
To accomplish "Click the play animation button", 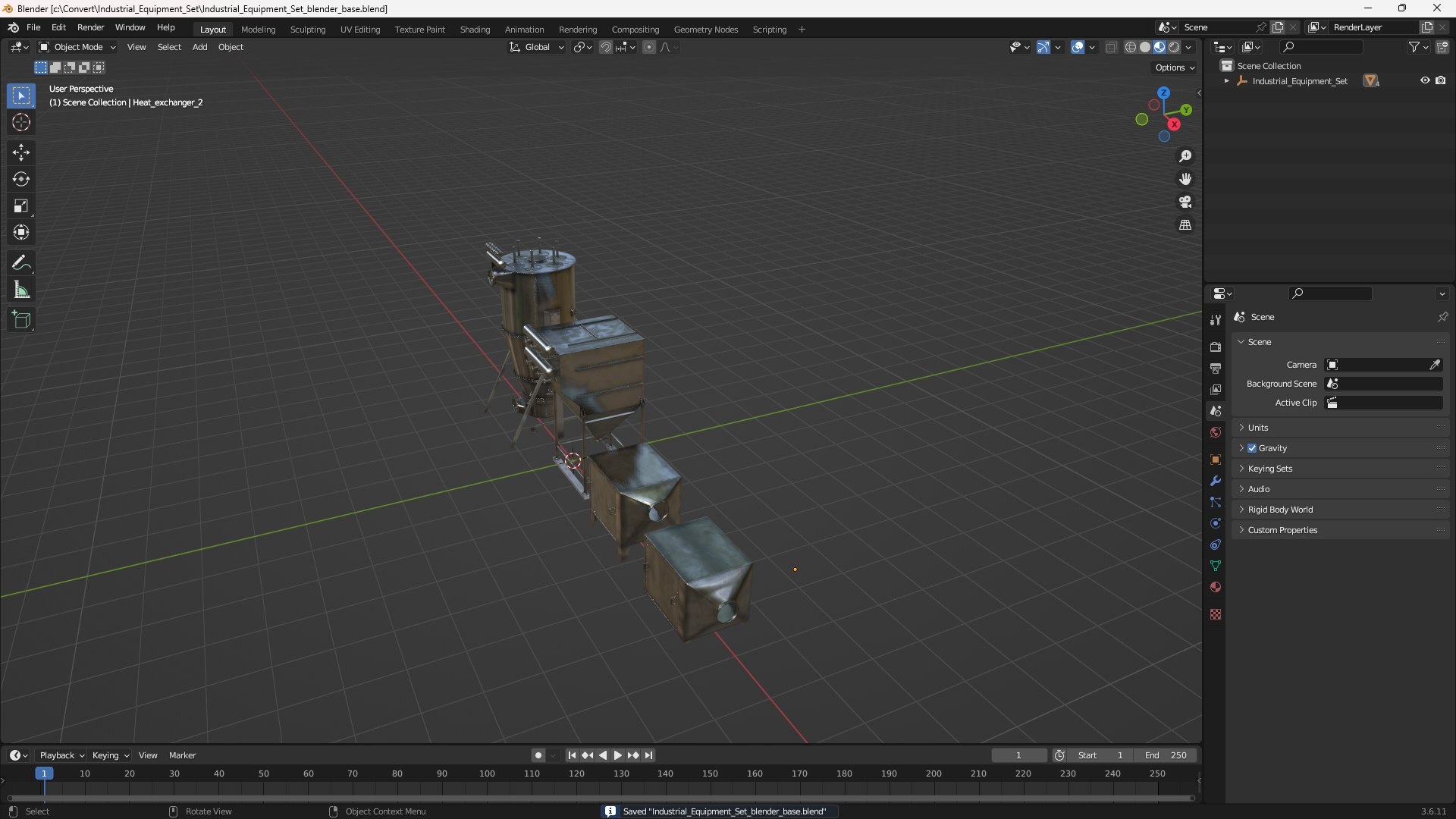I will (617, 755).
